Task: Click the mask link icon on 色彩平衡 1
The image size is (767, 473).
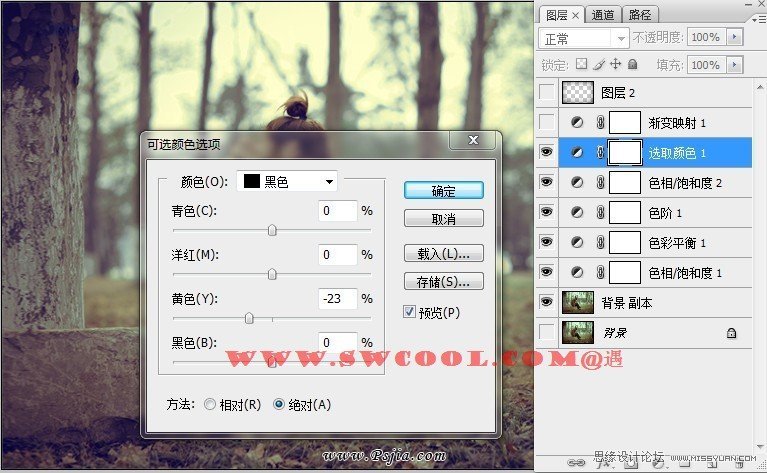Action: [600, 243]
